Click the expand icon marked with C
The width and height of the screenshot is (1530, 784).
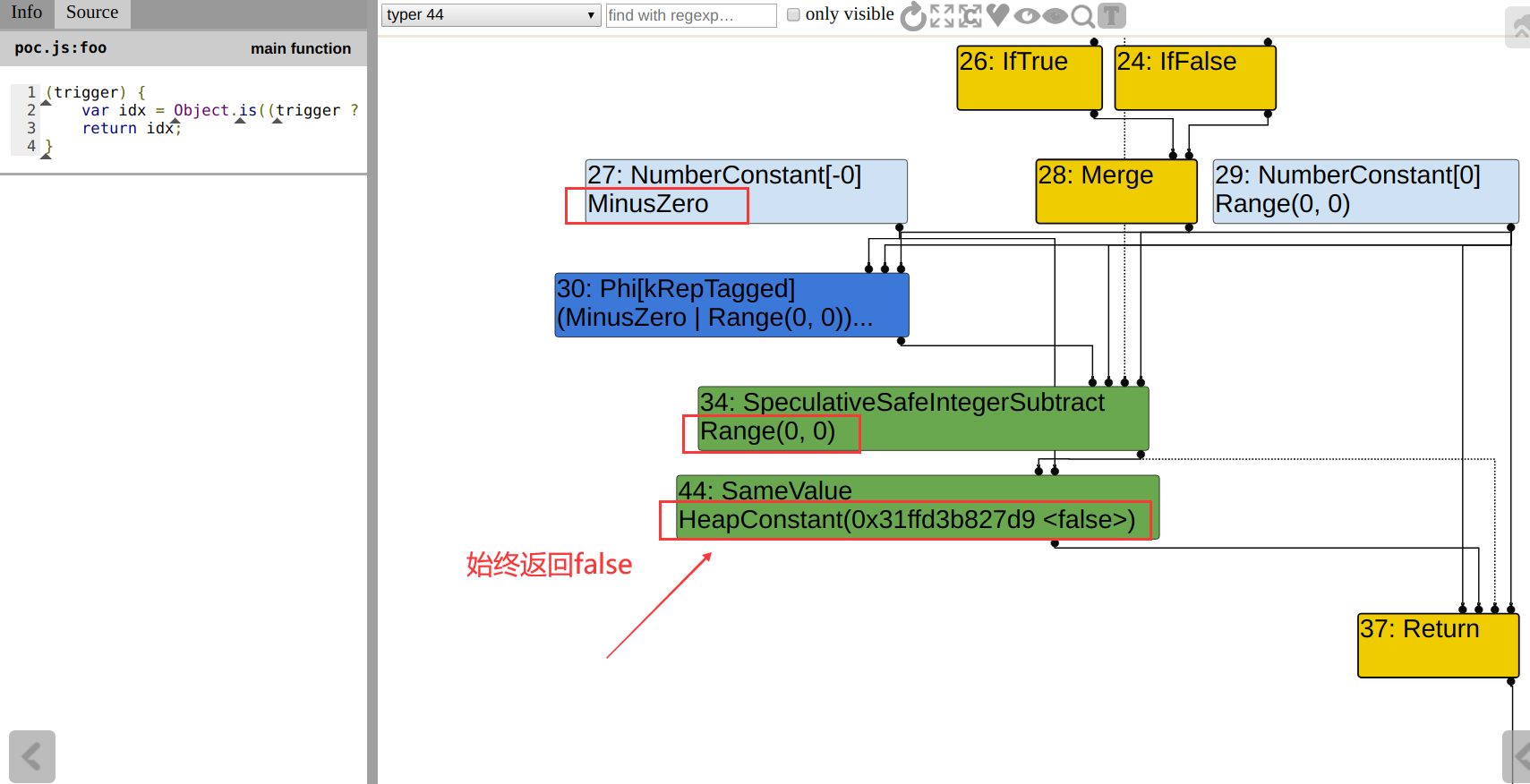970,16
